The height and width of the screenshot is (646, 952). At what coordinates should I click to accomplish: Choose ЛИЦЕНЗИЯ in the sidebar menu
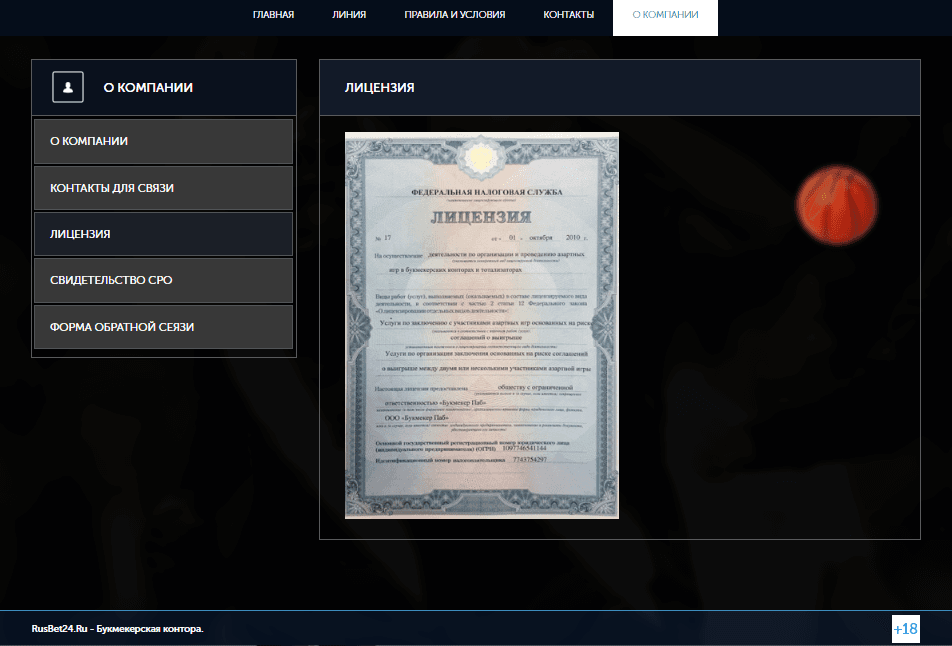coord(163,234)
